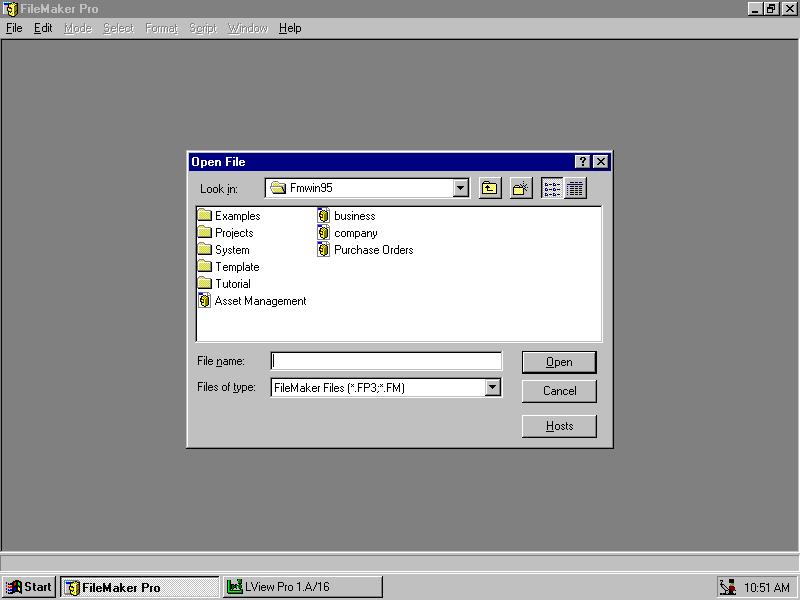
Task: Switch to List view in file dialog
Action: (553, 188)
